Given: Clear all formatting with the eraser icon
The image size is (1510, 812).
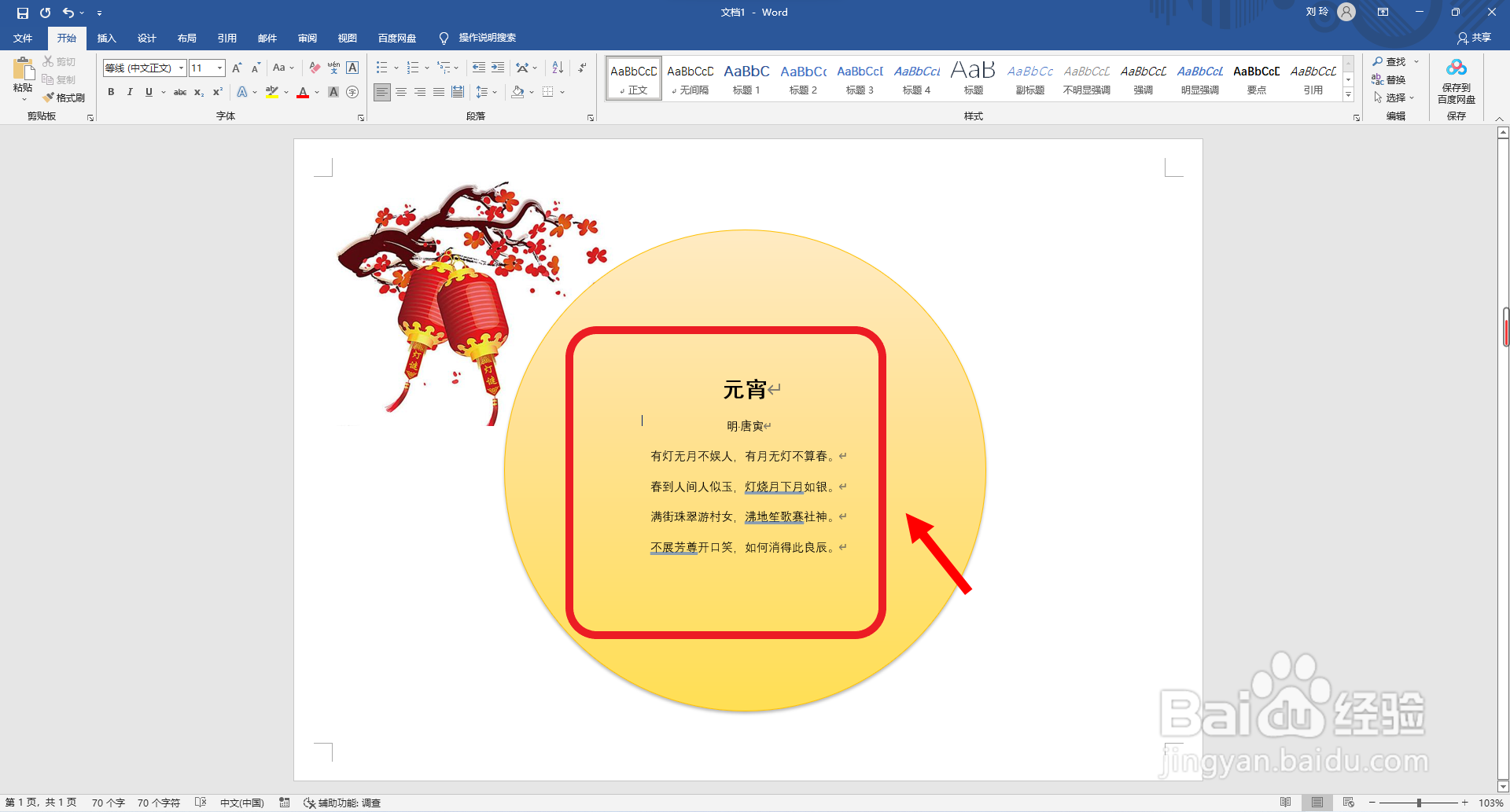Looking at the screenshot, I should tap(315, 68).
